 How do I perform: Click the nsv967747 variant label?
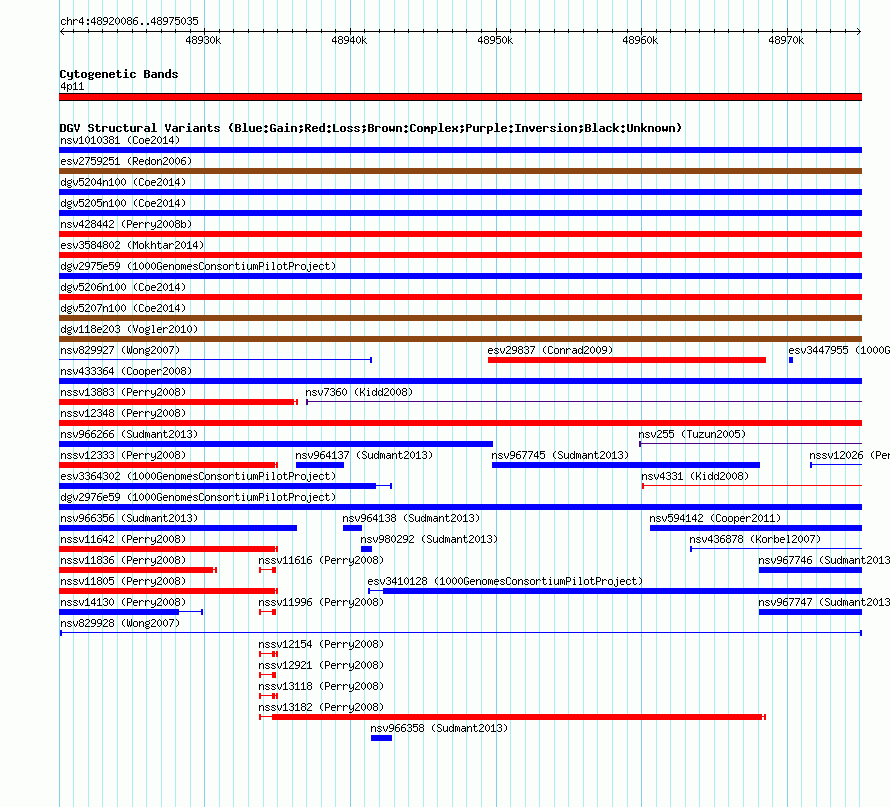[824, 602]
